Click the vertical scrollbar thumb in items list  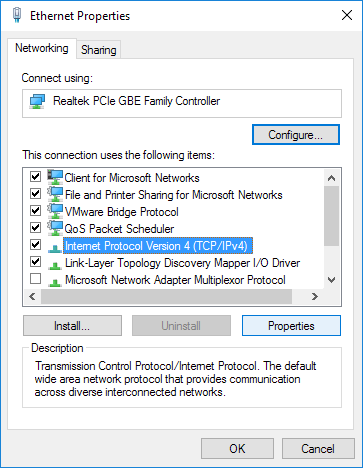click(x=331, y=216)
